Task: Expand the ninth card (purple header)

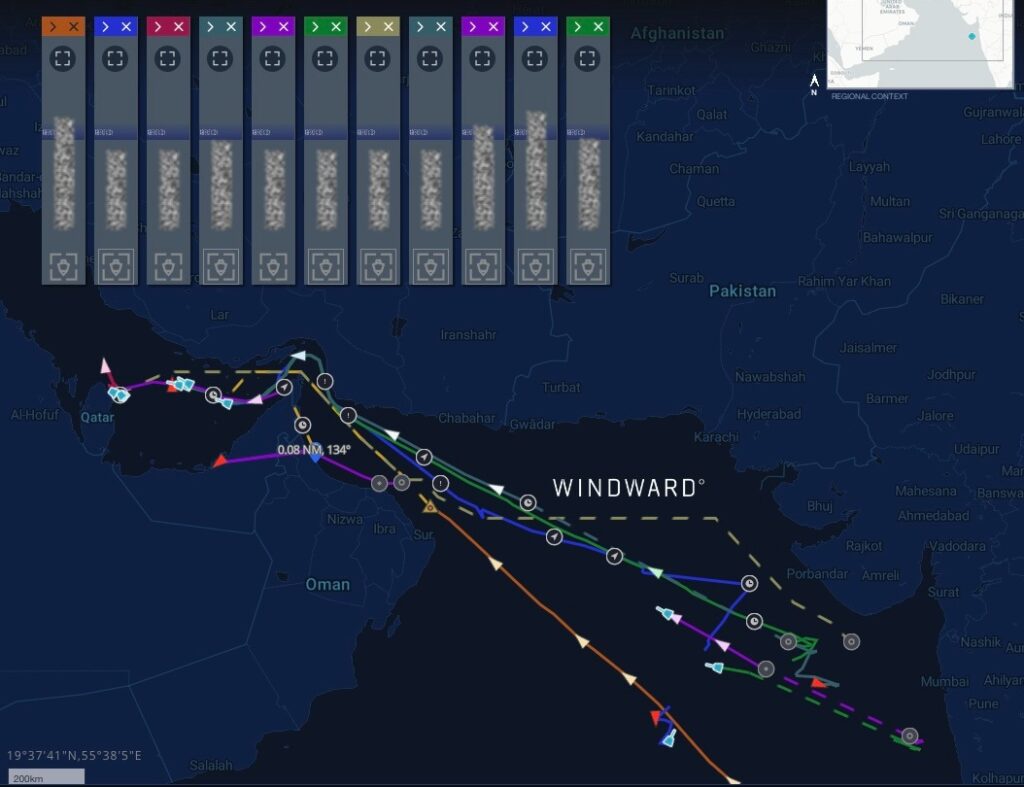Action: 473,27
